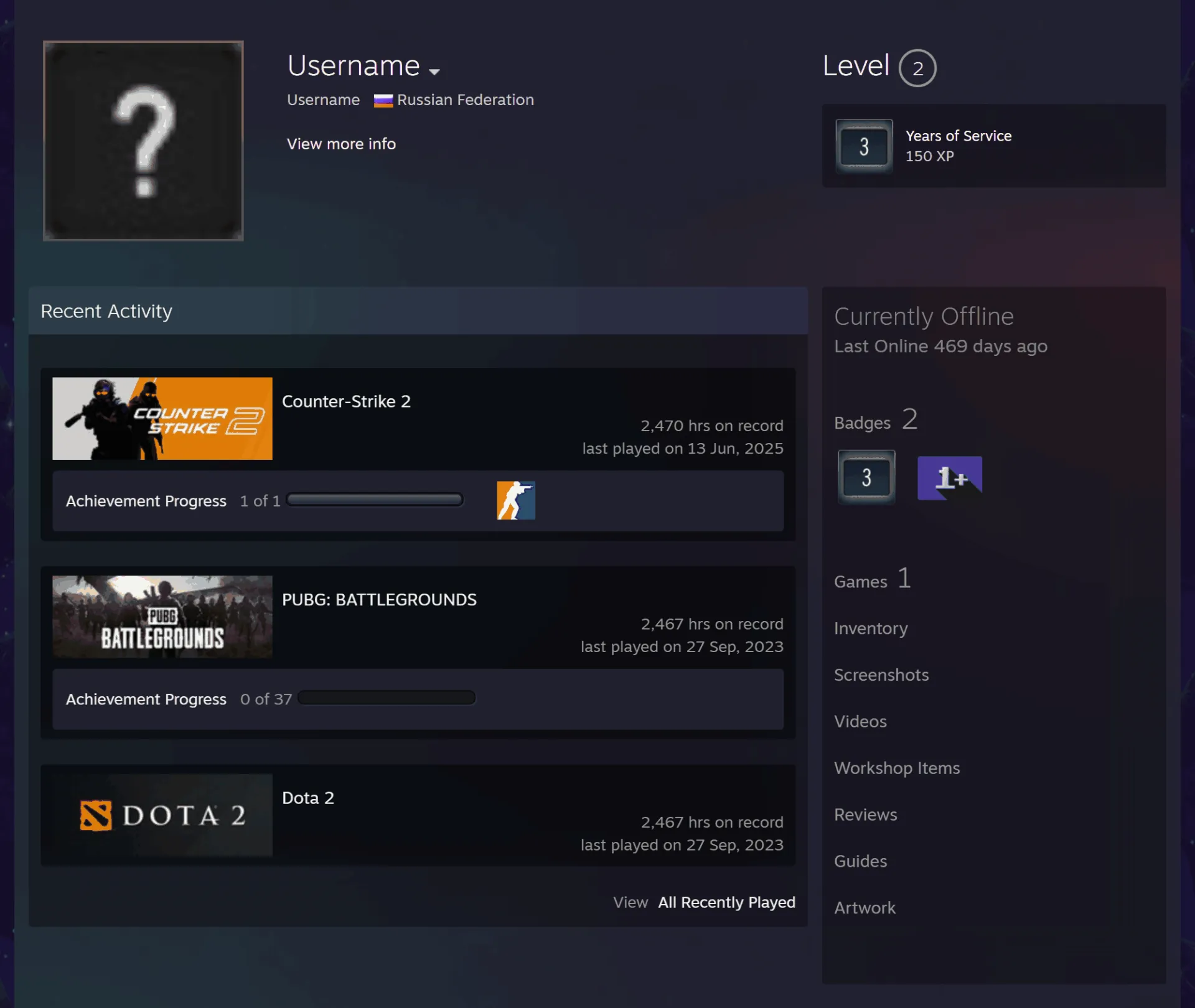Click the question mark profile avatar
Image resolution: width=1195 pixels, height=1008 pixels.
click(x=143, y=141)
